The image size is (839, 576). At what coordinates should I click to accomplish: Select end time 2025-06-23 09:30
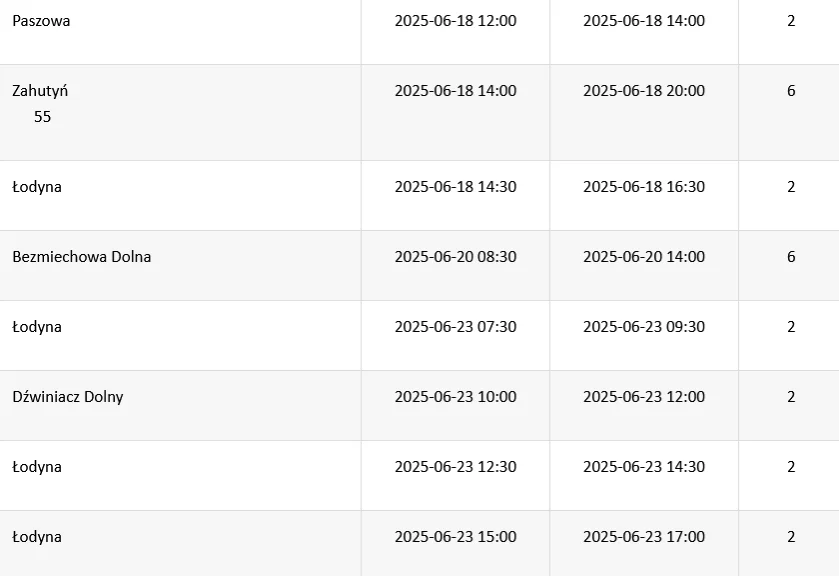coord(643,327)
